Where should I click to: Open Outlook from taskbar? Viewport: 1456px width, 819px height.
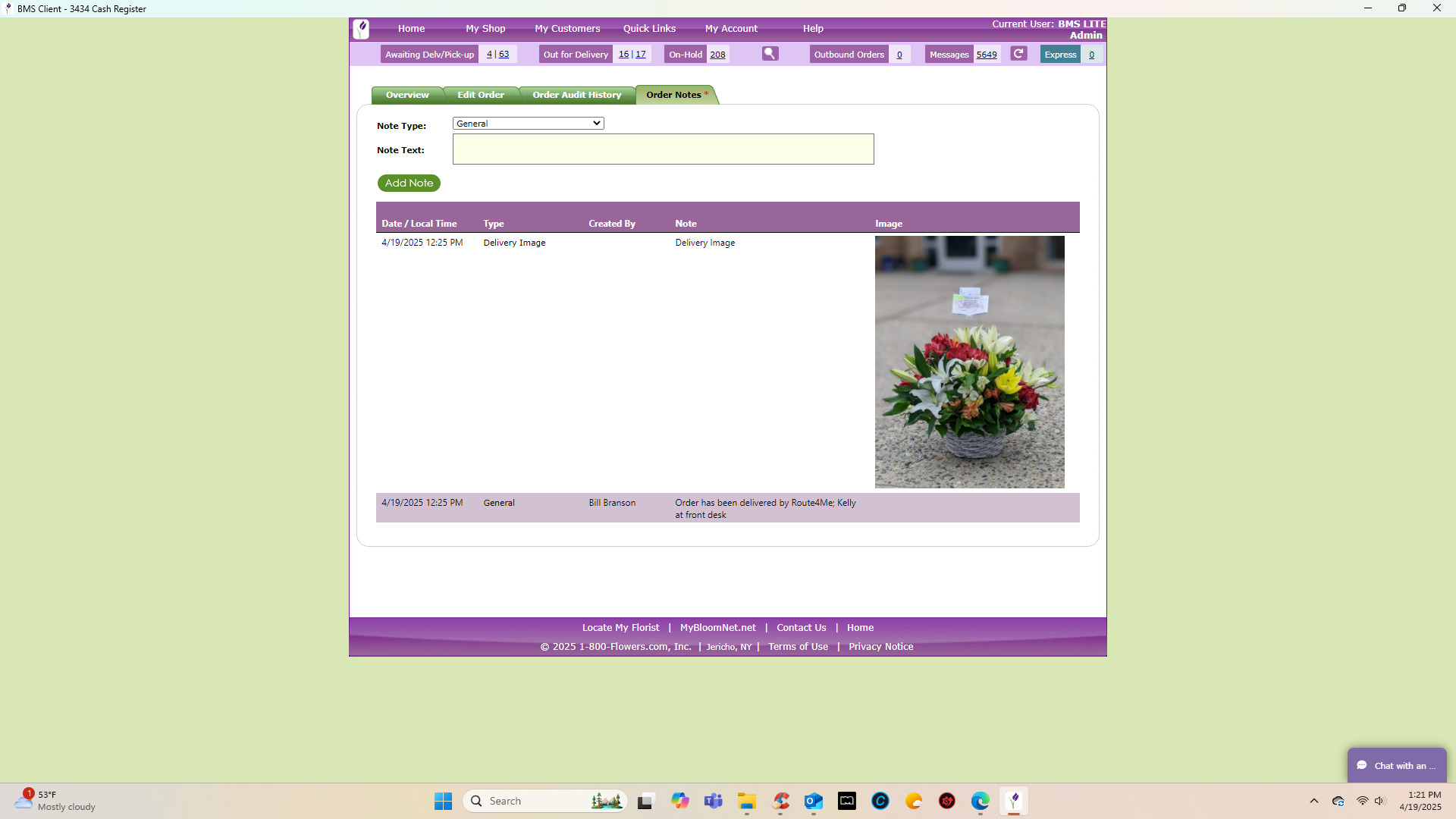813,801
